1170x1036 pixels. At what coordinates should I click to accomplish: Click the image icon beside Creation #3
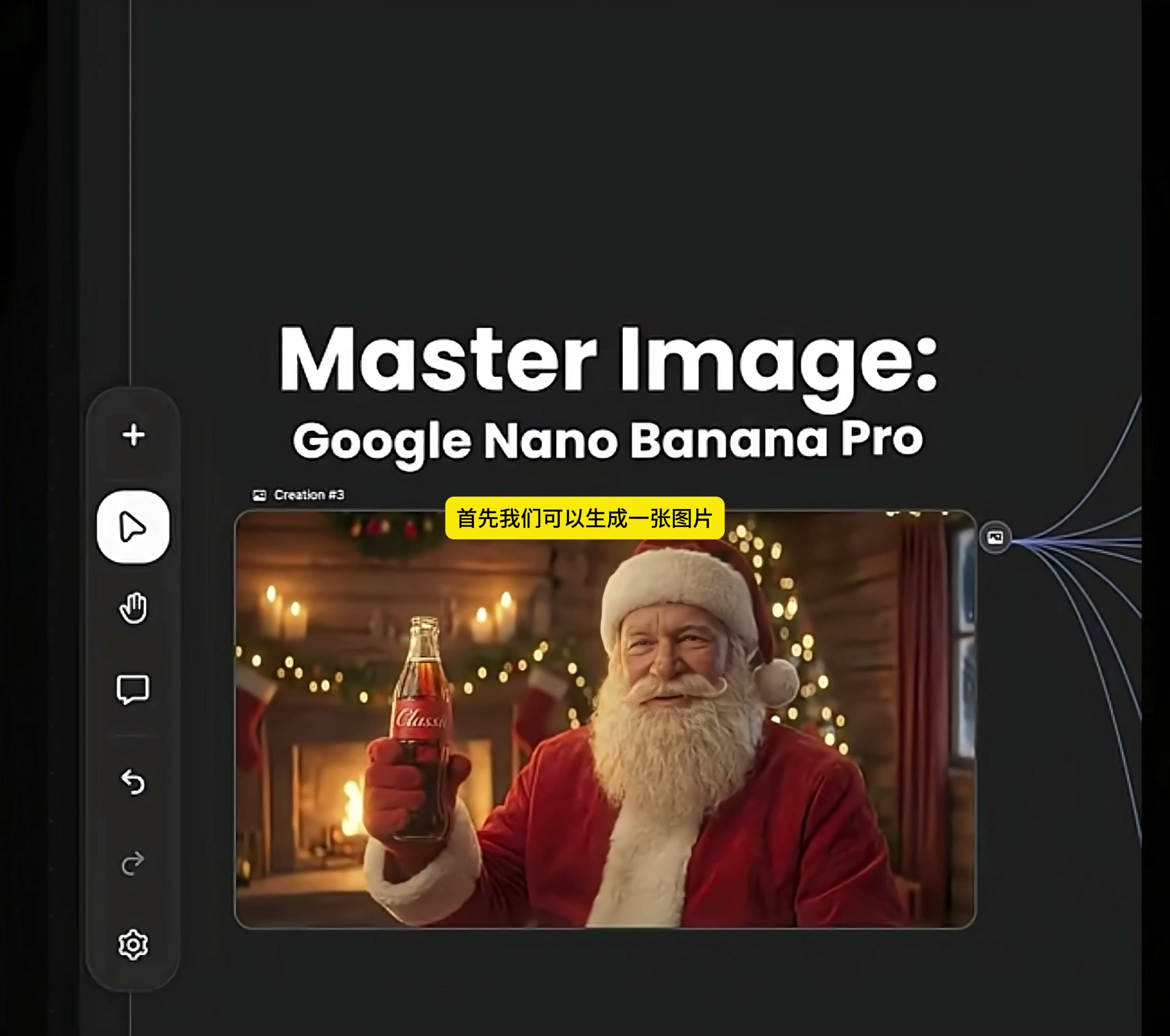pos(259,495)
